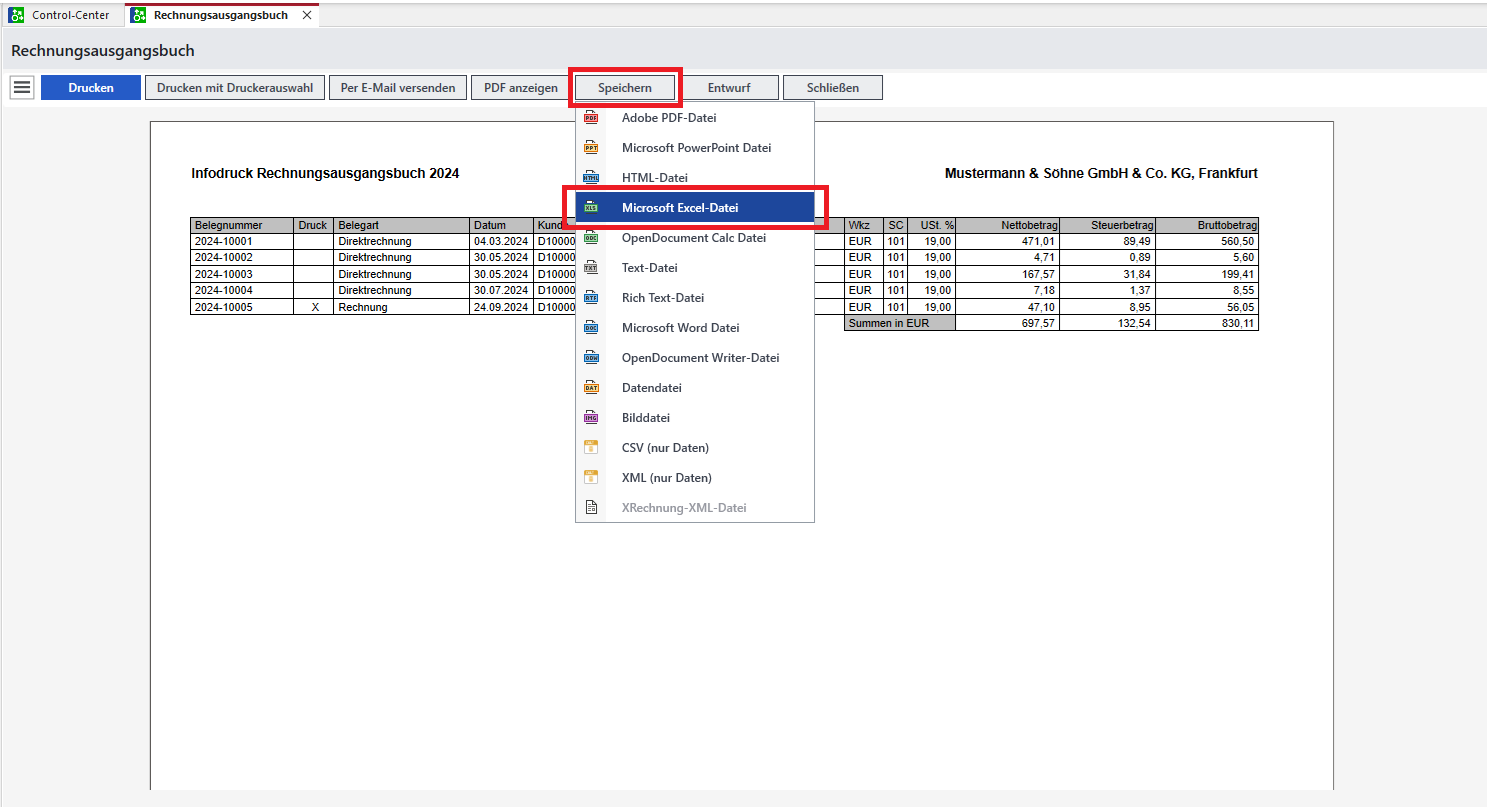
Task: Click the PDF anzeigen button
Action: [x=521, y=88]
